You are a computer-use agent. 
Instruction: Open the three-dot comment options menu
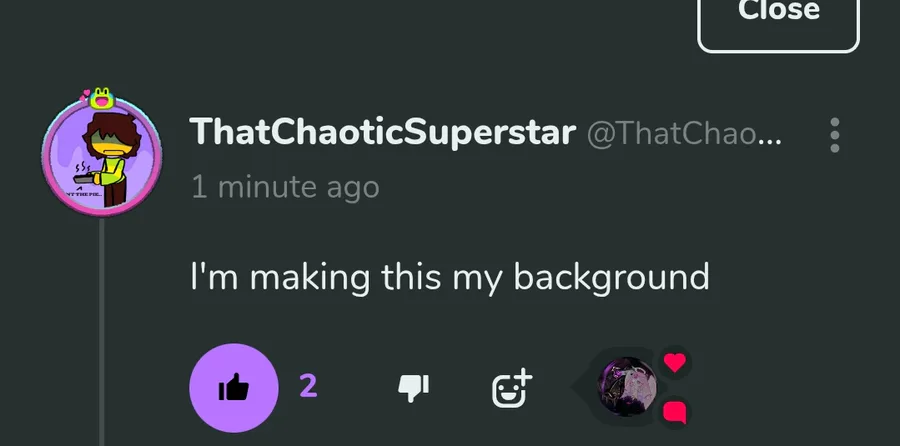point(835,135)
